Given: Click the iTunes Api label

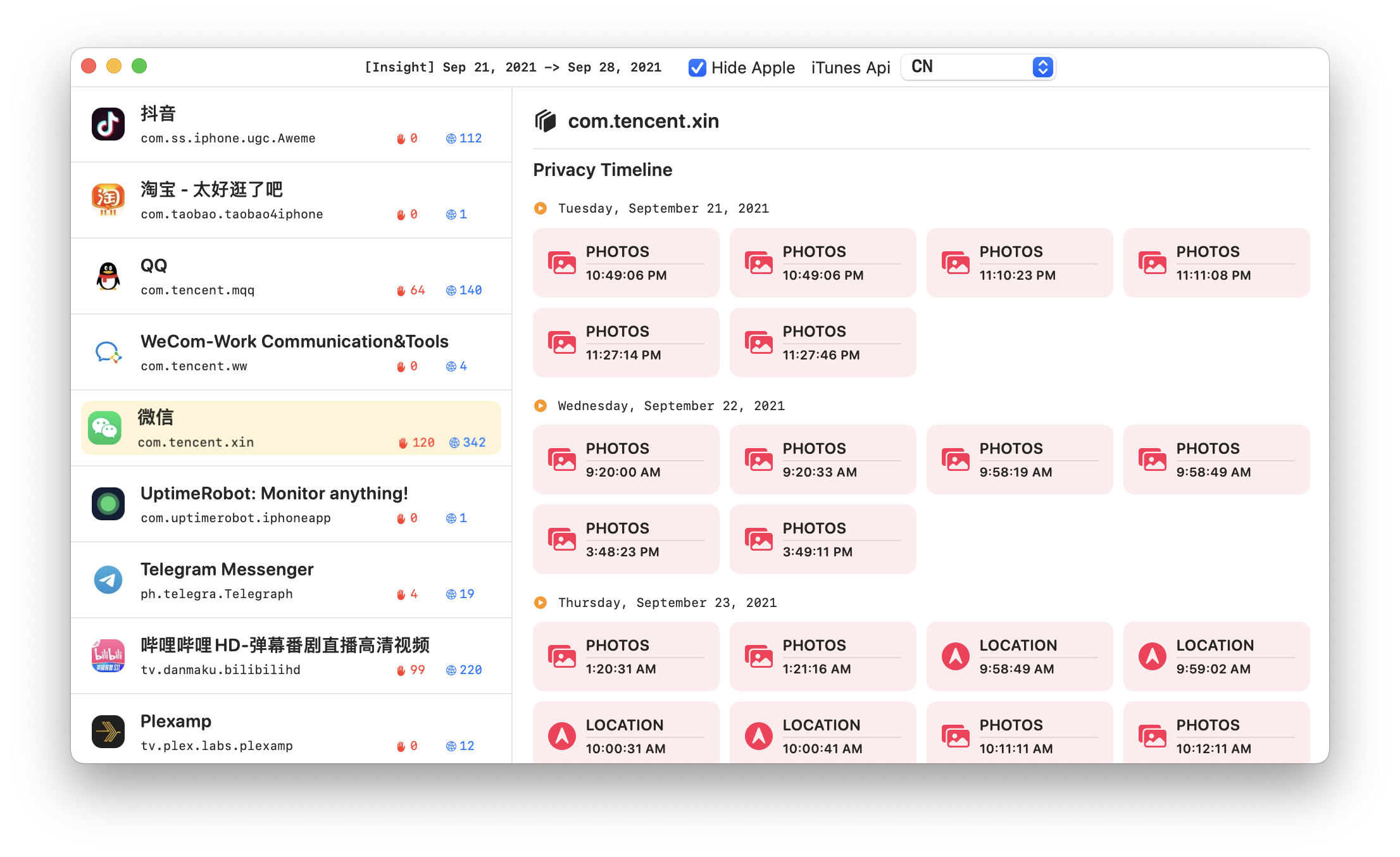Looking at the screenshot, I should coord(850,68).
